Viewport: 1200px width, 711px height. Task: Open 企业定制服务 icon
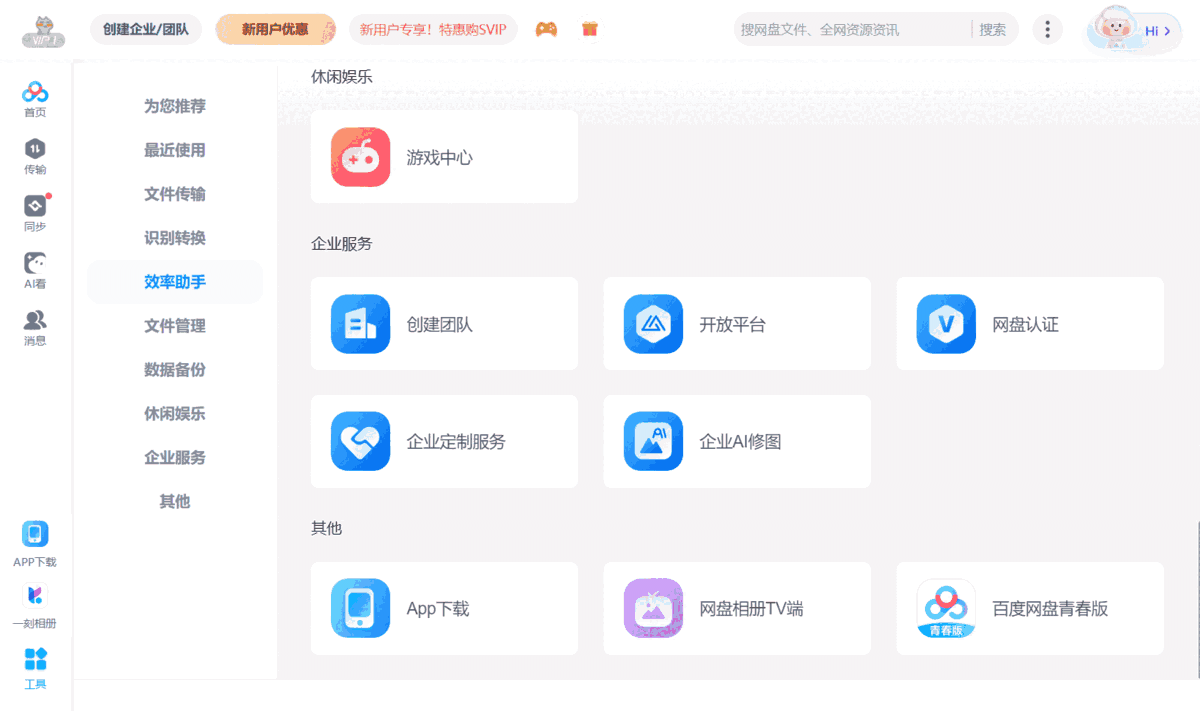[x=360, y=441]
